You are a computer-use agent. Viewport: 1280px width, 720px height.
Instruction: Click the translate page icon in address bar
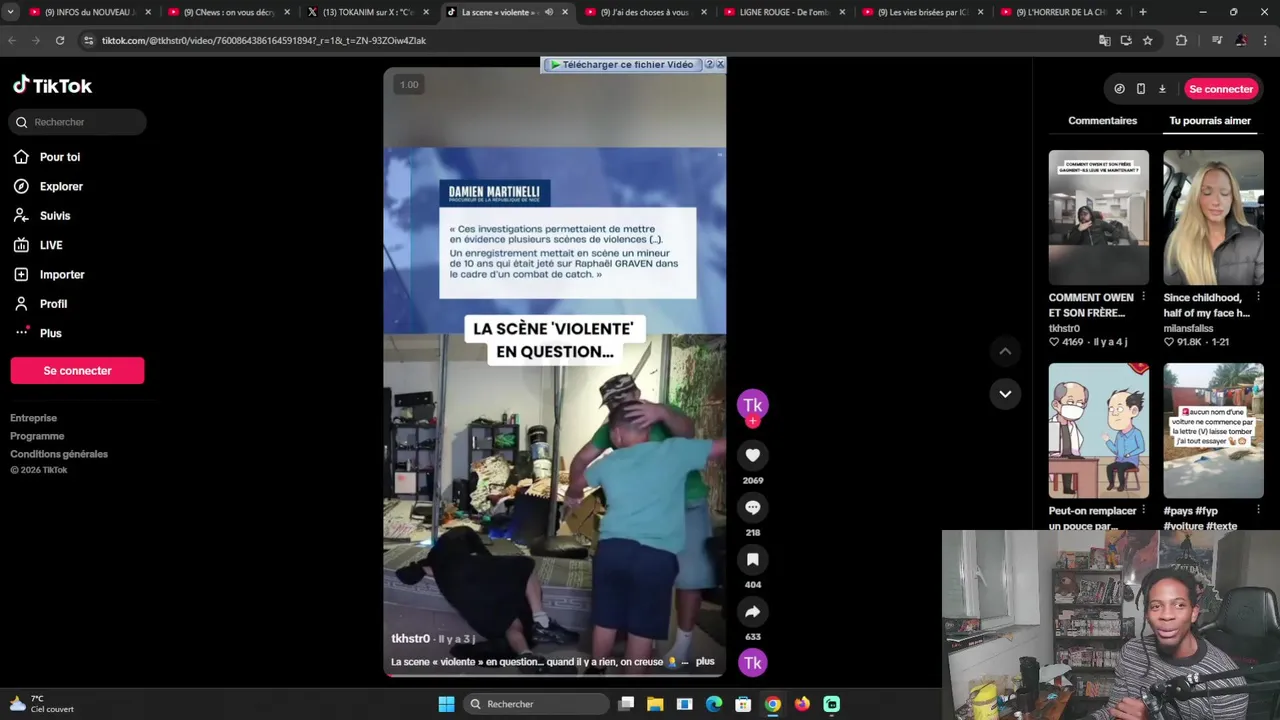pos(1104,40)
